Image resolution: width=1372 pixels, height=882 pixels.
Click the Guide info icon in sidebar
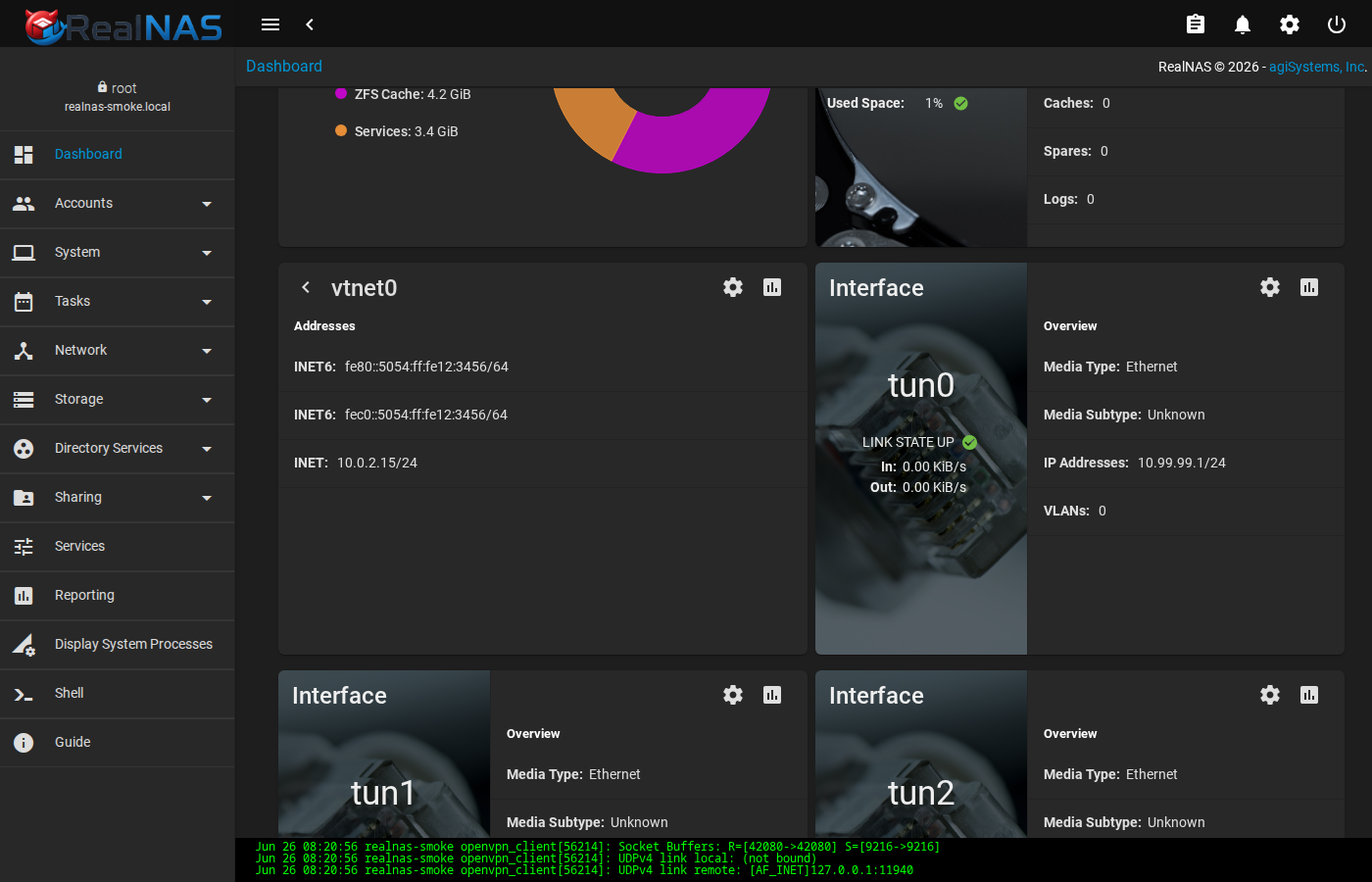(24, 743)
